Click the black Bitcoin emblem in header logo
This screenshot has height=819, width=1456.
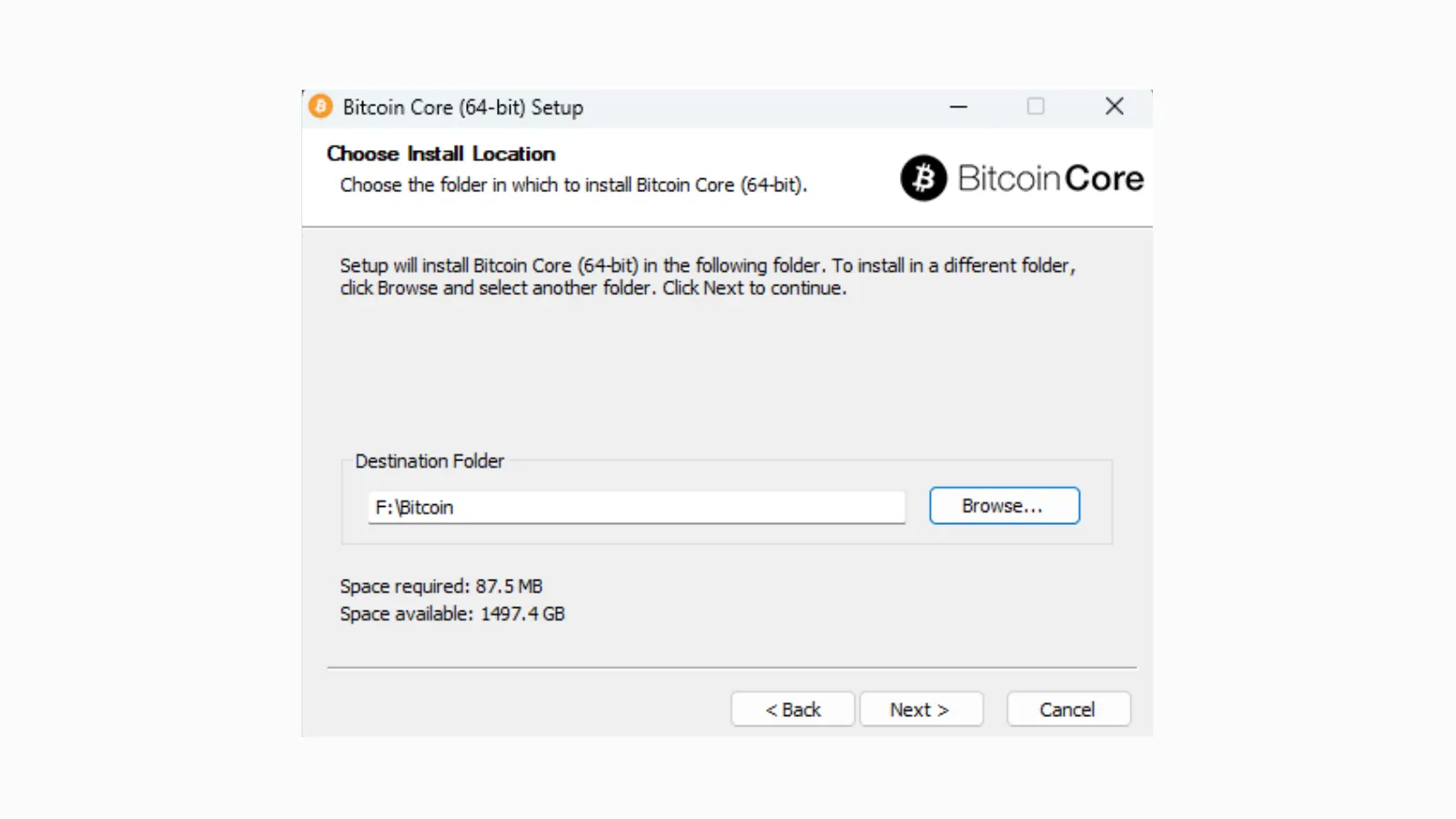tap(924, 177)
